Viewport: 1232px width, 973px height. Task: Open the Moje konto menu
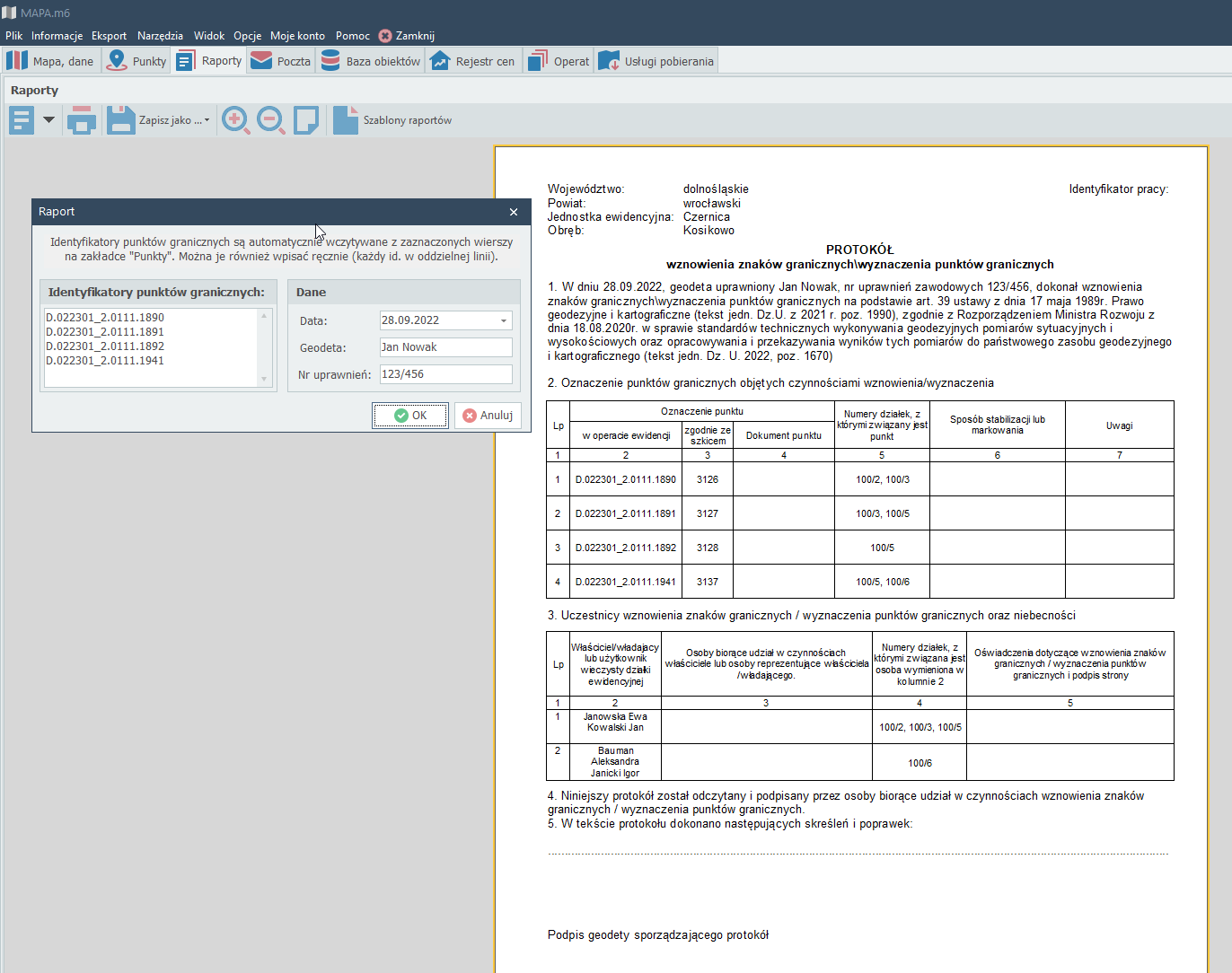pos(297,36)
